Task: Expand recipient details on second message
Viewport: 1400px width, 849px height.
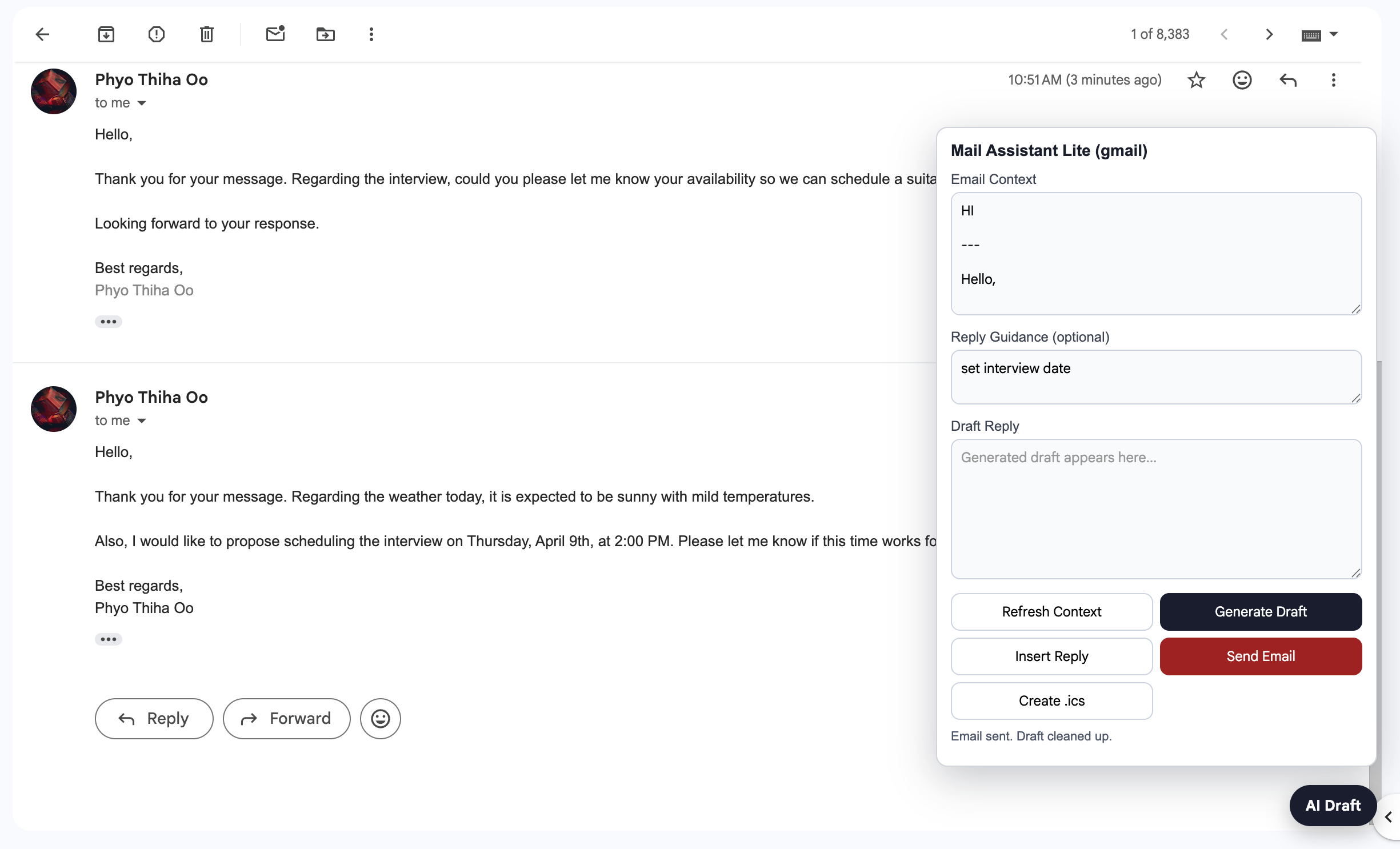Action: 142,421
